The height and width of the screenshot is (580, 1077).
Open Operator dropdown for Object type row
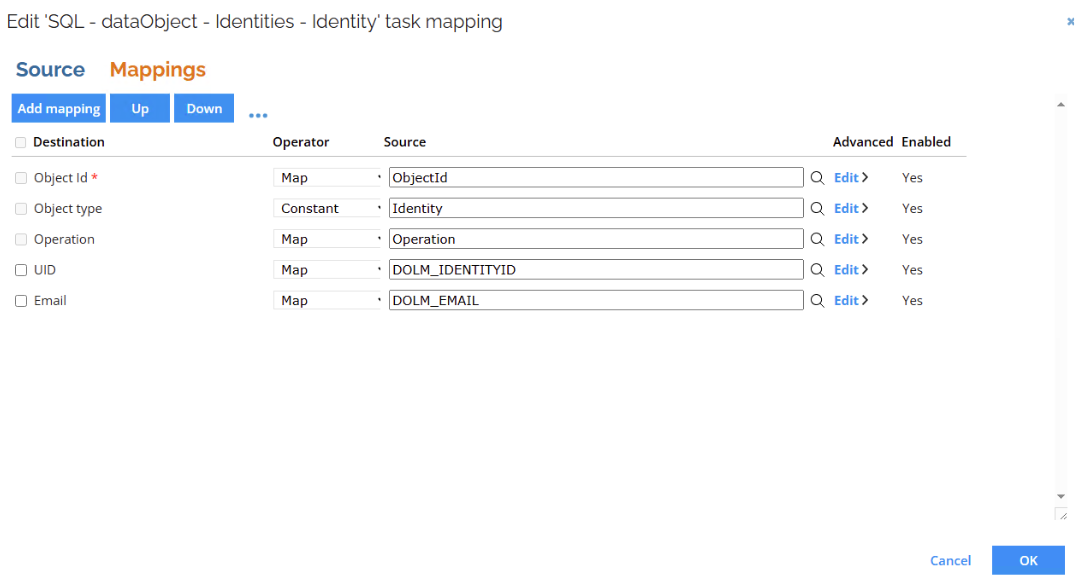327,208
